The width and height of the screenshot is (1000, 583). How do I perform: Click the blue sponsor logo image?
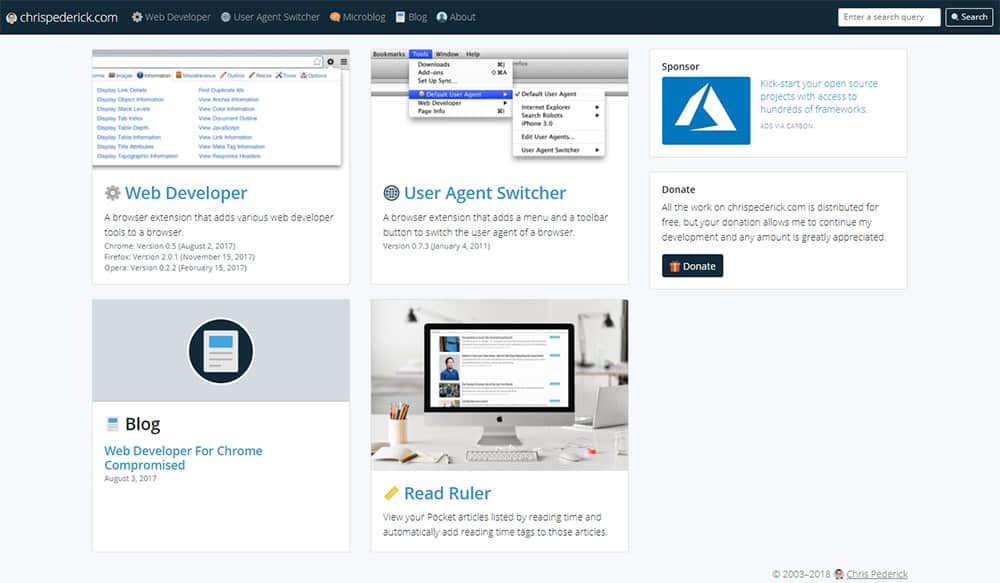pos(706,110)
